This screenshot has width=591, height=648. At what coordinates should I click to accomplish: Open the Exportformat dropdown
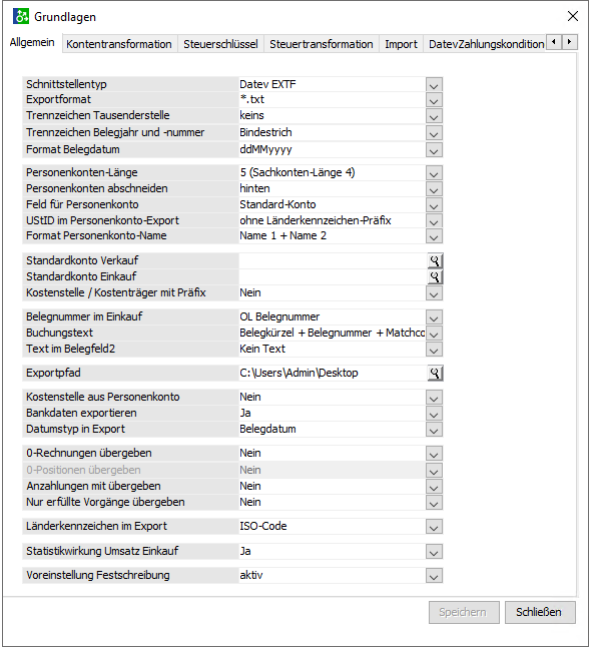point(434,100)
